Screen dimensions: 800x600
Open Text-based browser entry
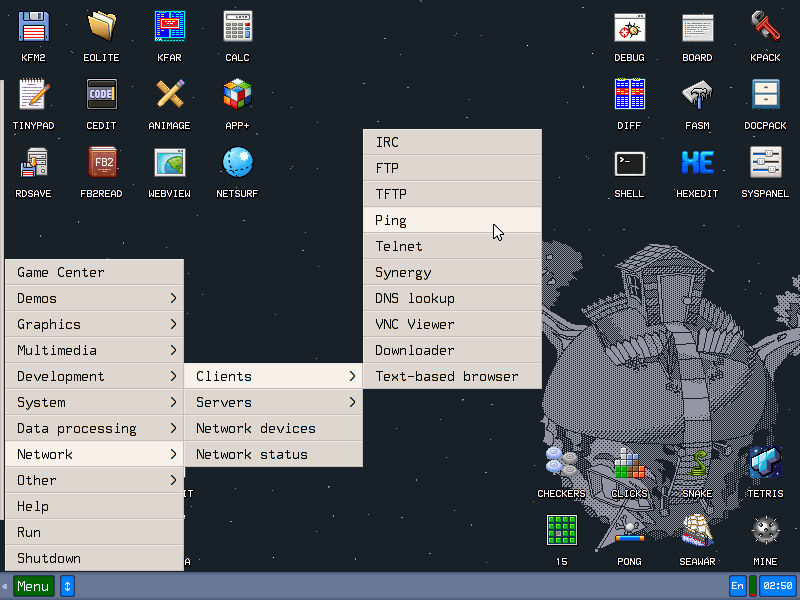453,376
